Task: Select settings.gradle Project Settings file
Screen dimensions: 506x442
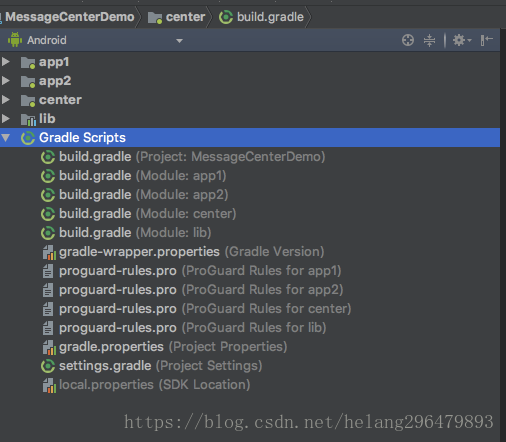Action: click(152, 366)
